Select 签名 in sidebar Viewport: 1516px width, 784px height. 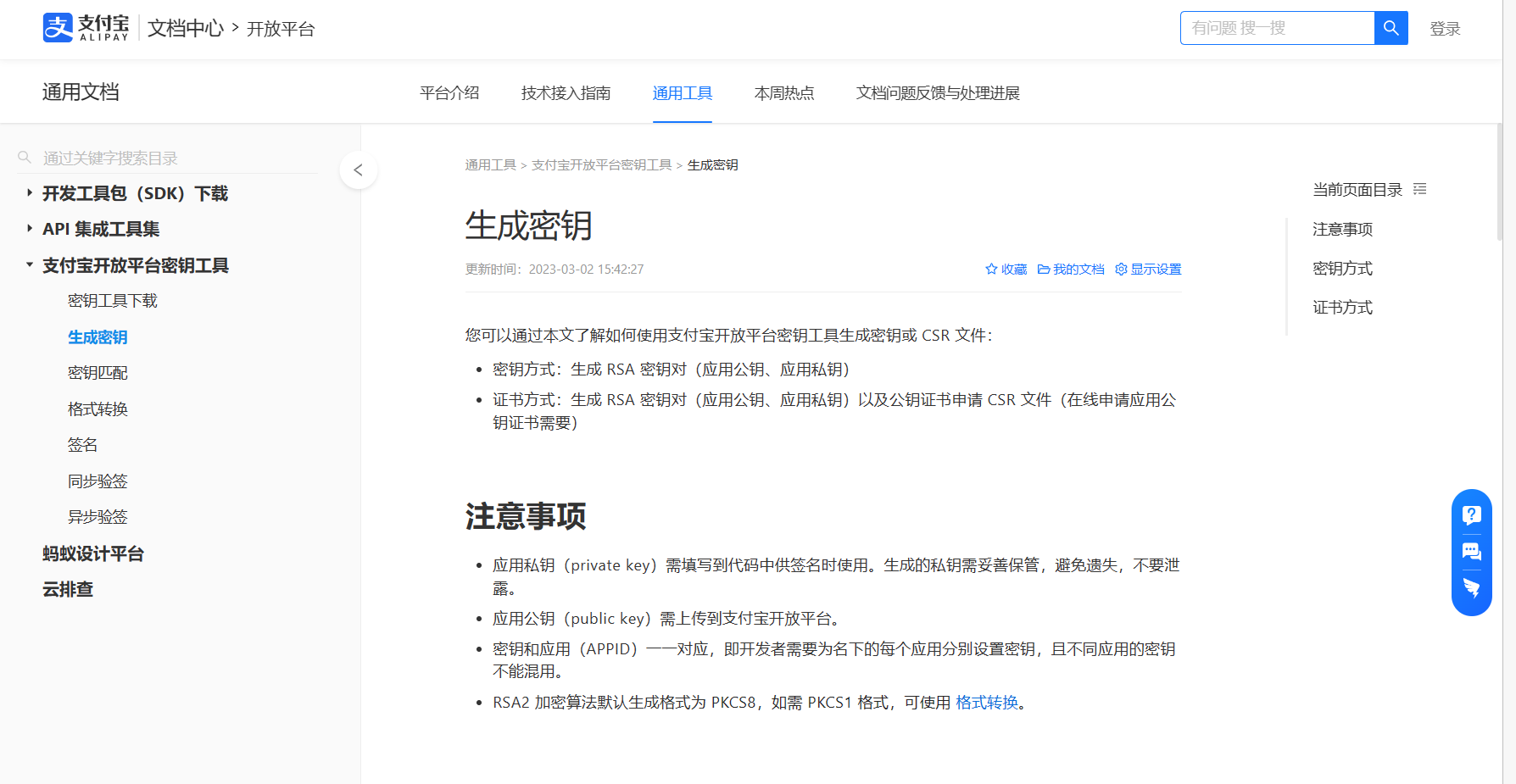(x=83, y=445)
